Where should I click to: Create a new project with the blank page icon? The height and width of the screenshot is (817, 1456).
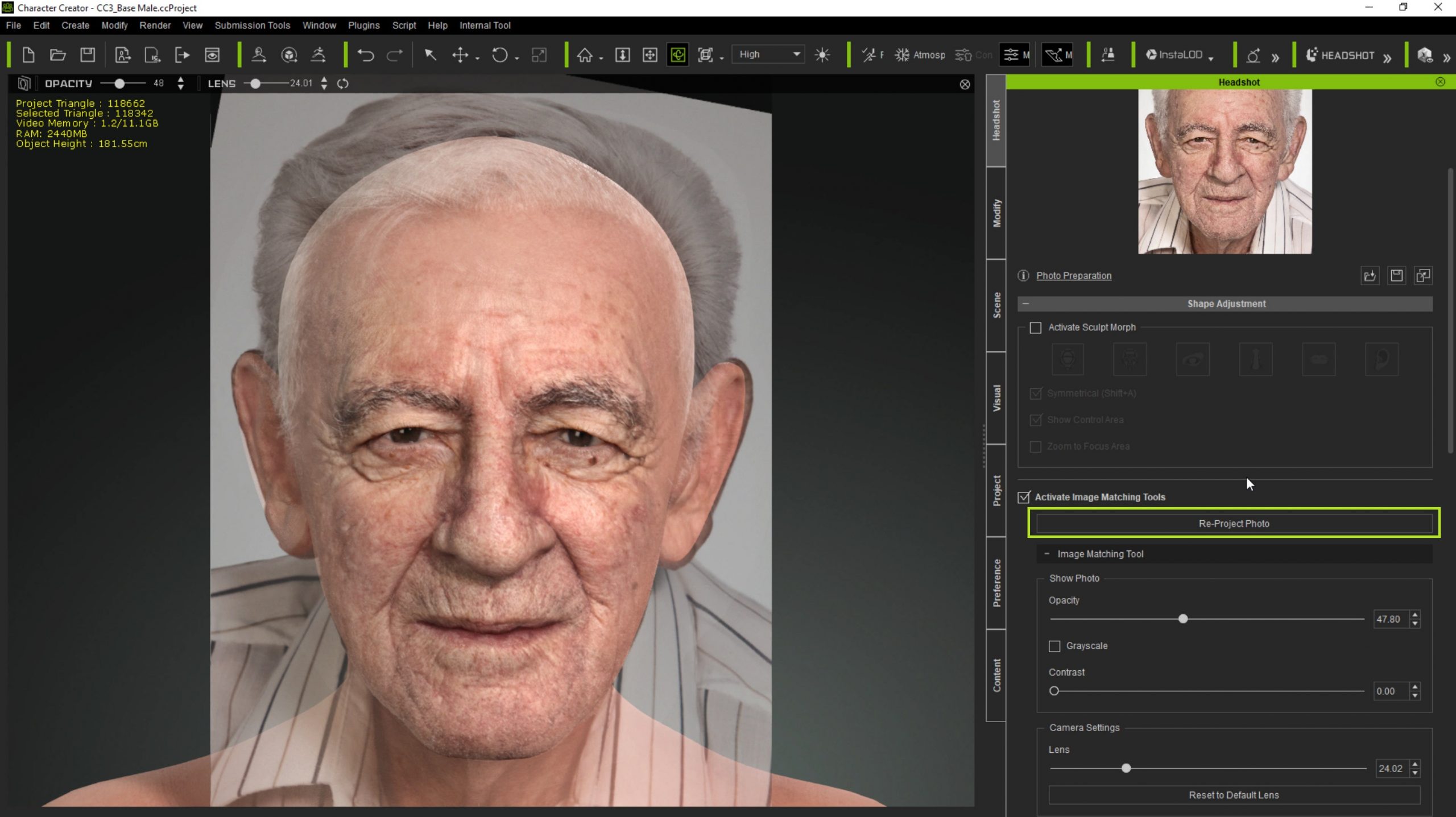[x=28, y=55]
